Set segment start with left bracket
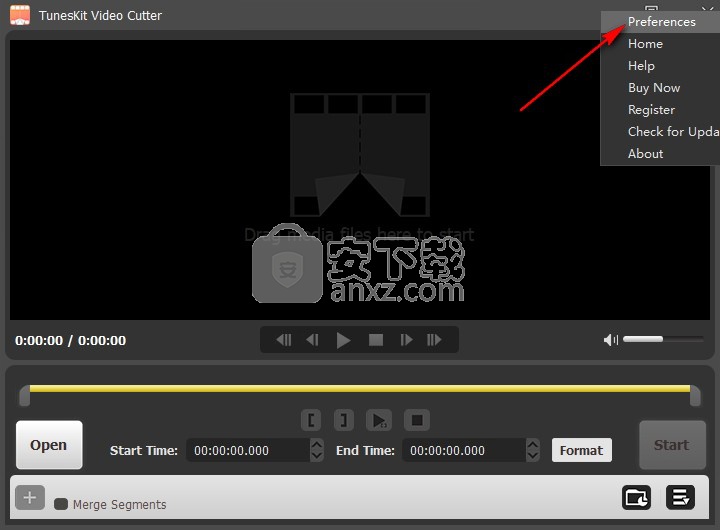 tap(311, 420)
